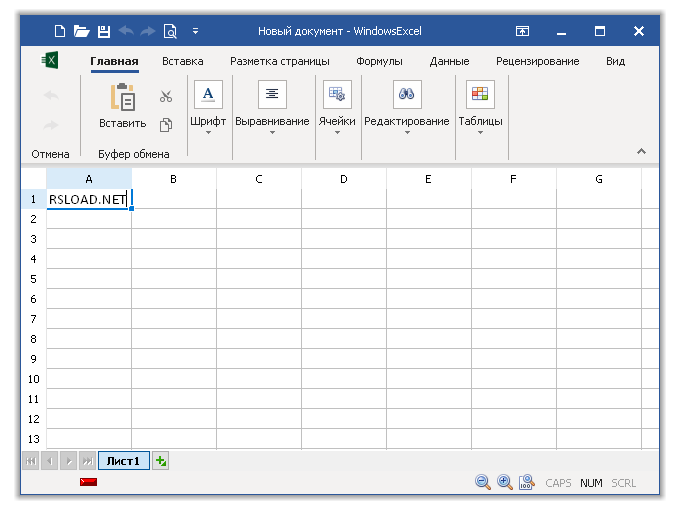Click the undo arrow in Отмена group
This screenshot has width=693, height=512.
pyautogui.click(x=51, y=95)
